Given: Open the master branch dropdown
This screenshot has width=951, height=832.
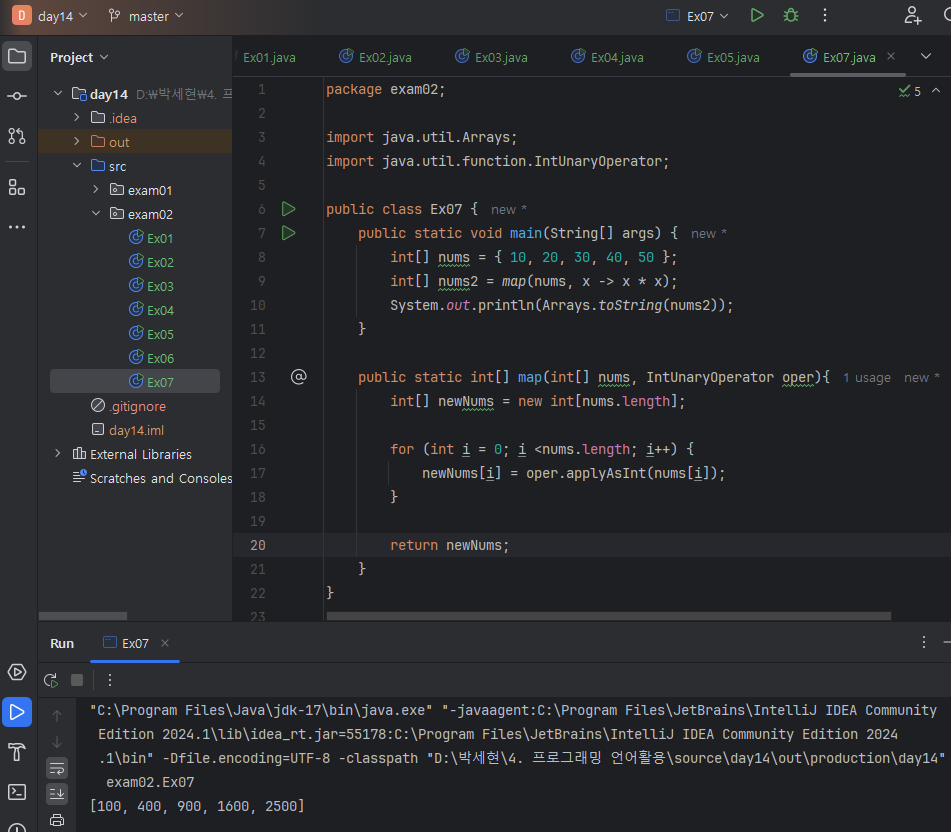Looking at the screenshot, I should click(x=146, y=16).
